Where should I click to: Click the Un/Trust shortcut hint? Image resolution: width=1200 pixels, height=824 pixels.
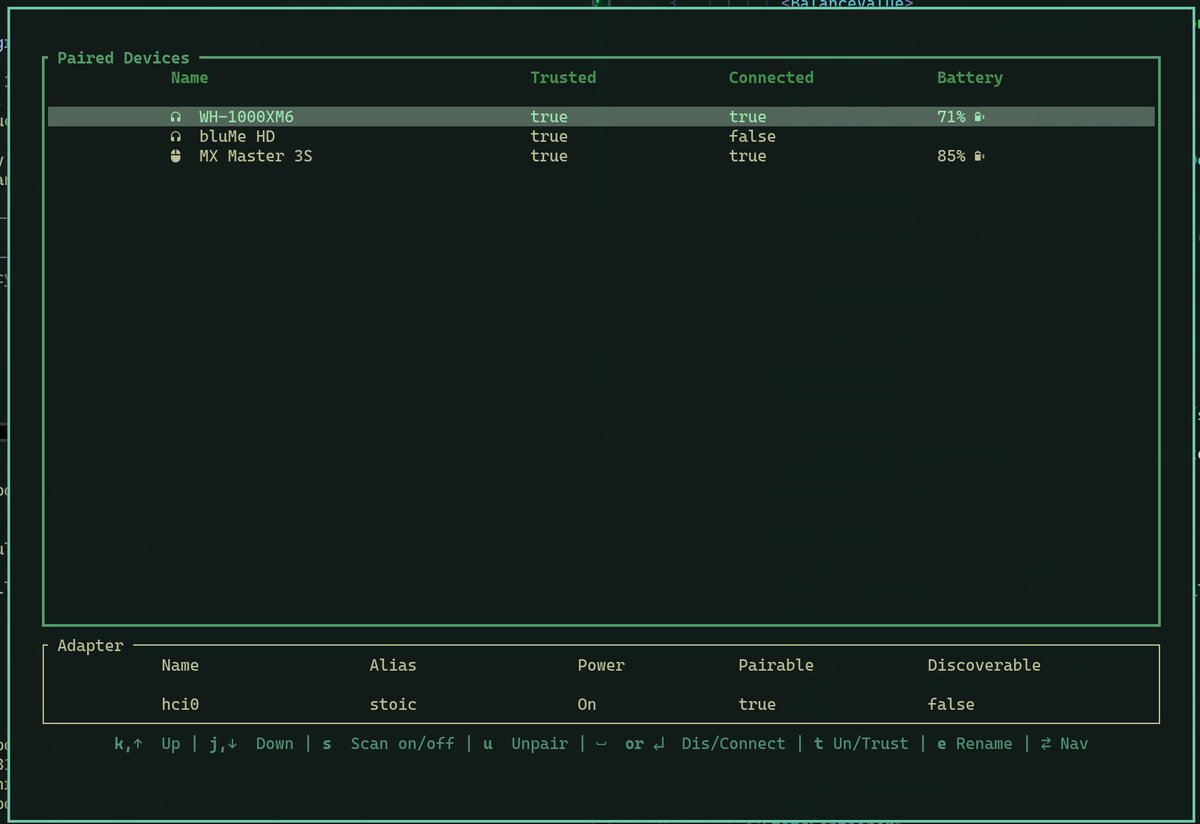pos(861,744)
